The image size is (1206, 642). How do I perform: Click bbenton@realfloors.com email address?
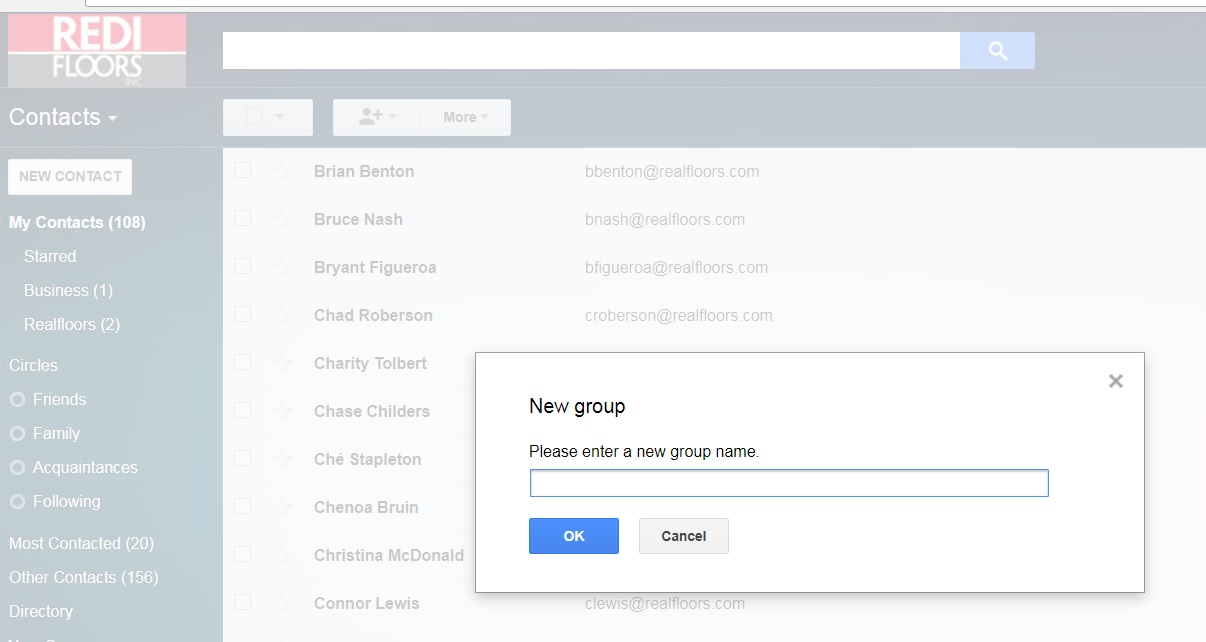(x=672, y=171)
